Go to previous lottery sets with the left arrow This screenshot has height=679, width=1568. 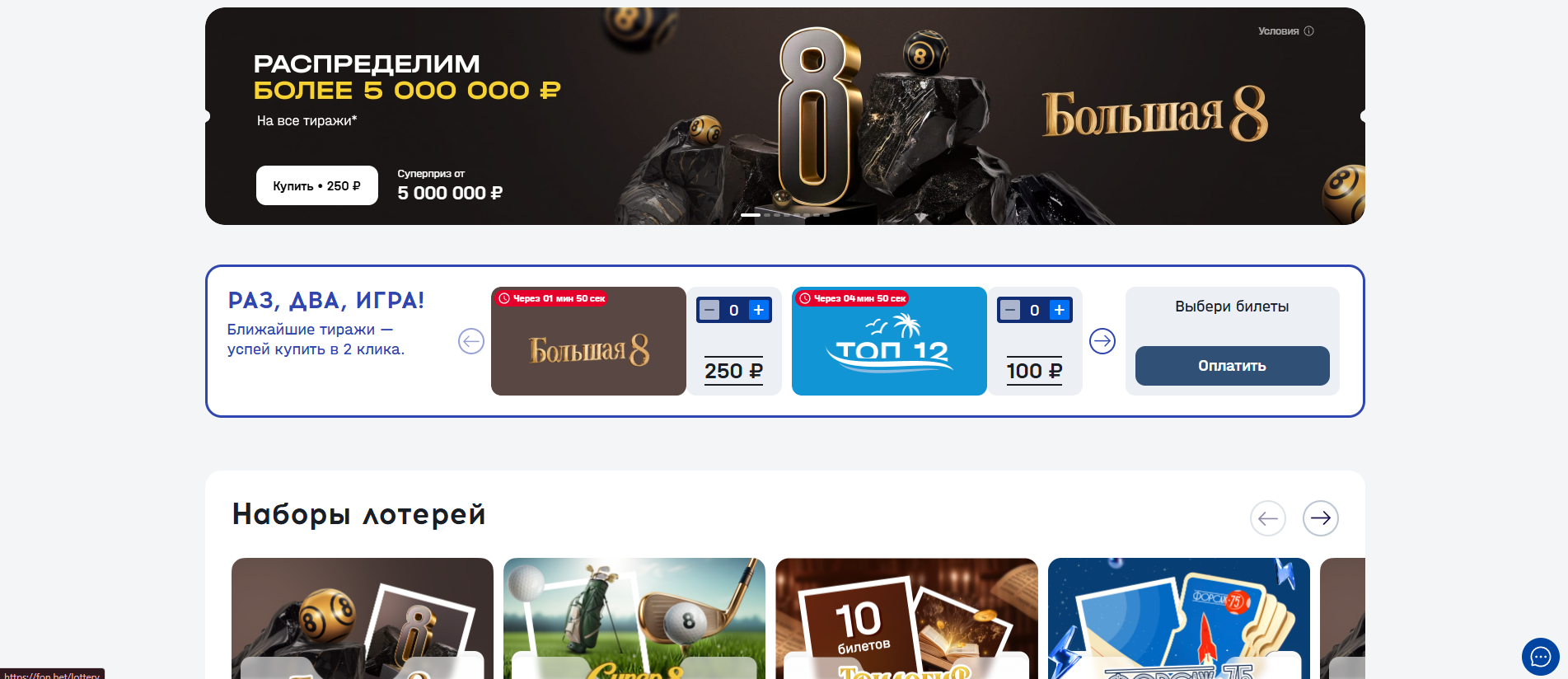coord(1268,518)
